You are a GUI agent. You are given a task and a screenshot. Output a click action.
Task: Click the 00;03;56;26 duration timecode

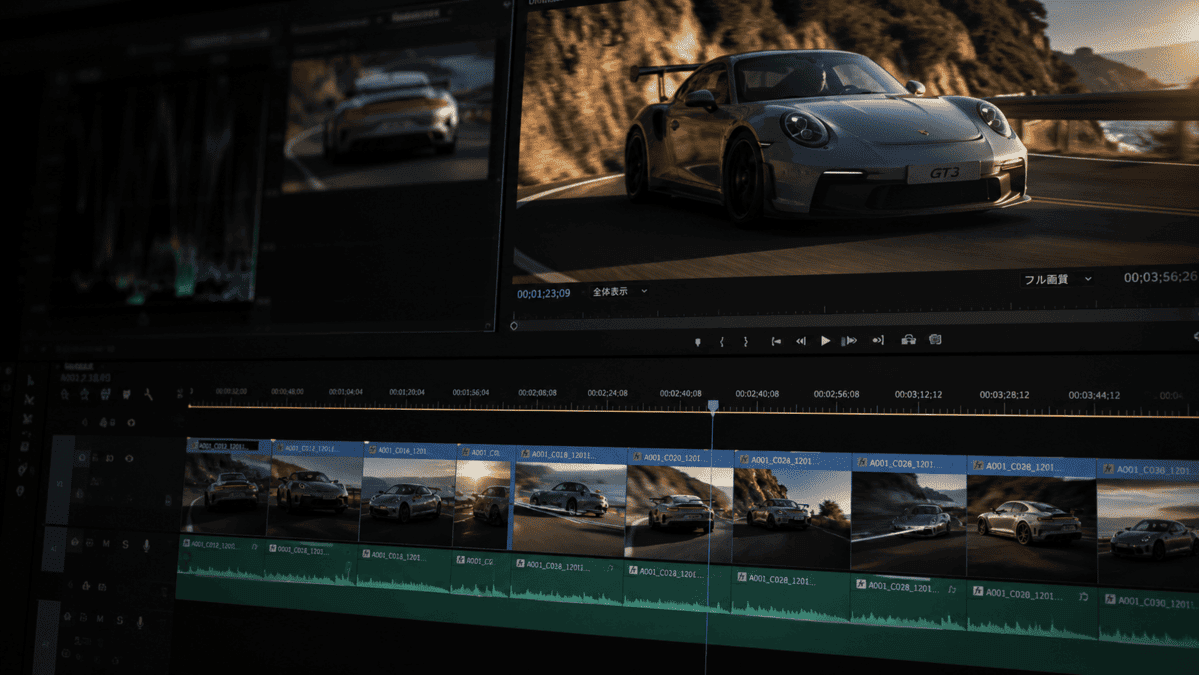point(1160,277)
